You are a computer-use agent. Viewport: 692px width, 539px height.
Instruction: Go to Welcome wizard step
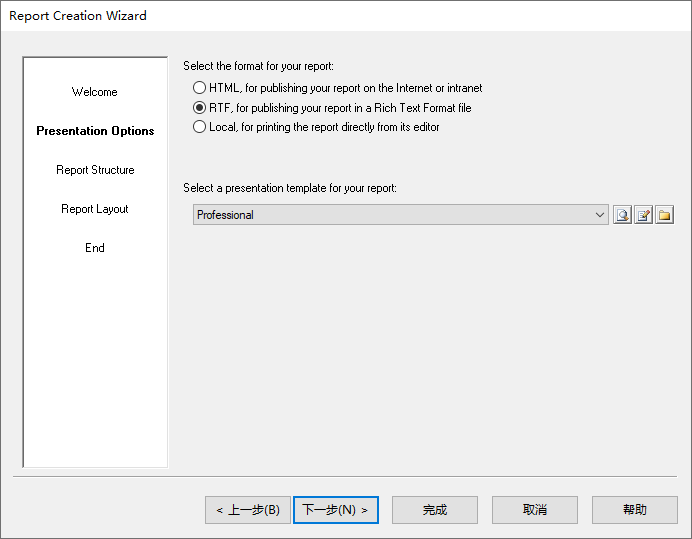(94, 92)
